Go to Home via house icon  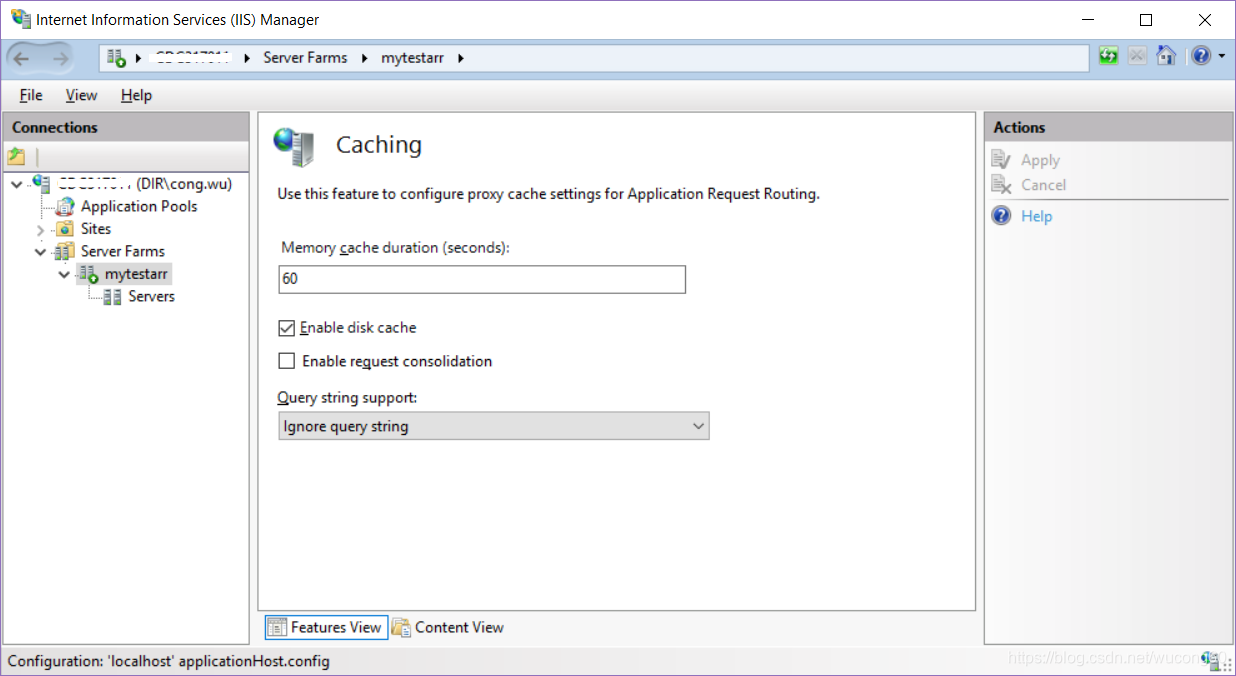(x=1166, y=56)
